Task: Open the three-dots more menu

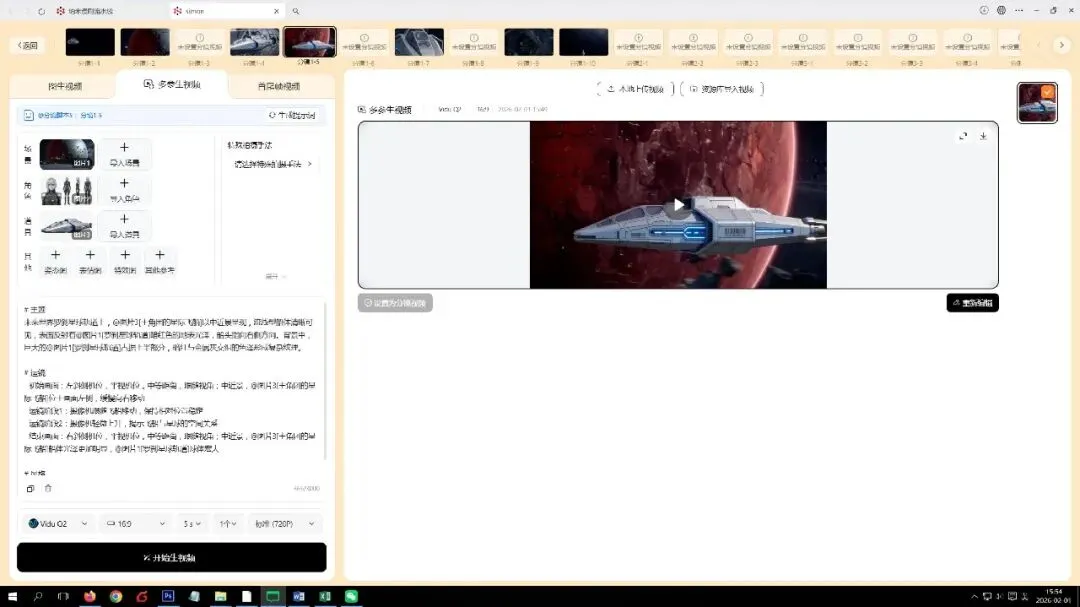Action: (x=1019, y=10)
